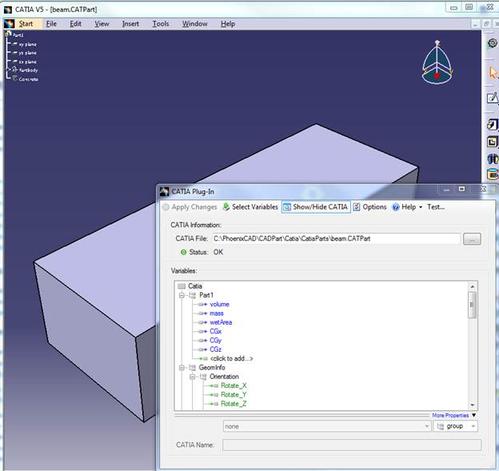Select the Rotate_Y variable
The width and height of the screenshot is (499, 471).
(x=234, y=395)
